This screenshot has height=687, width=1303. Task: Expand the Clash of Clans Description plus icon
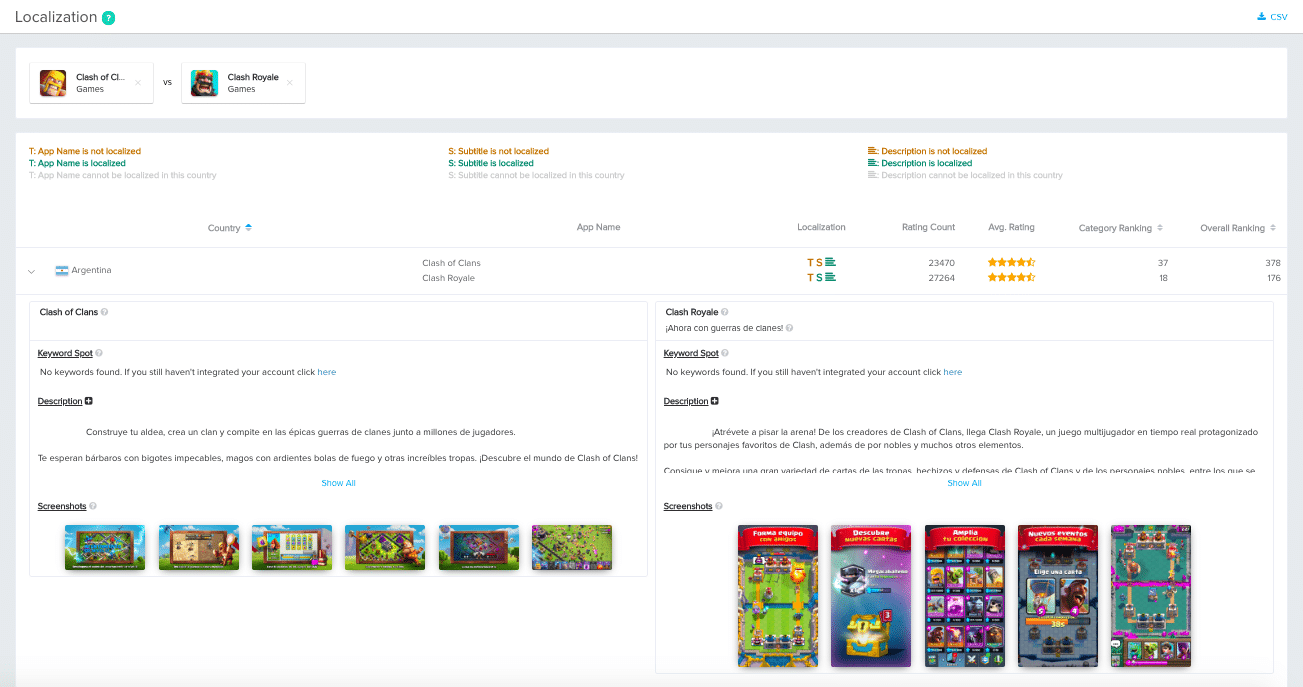[x=89, y=401]
